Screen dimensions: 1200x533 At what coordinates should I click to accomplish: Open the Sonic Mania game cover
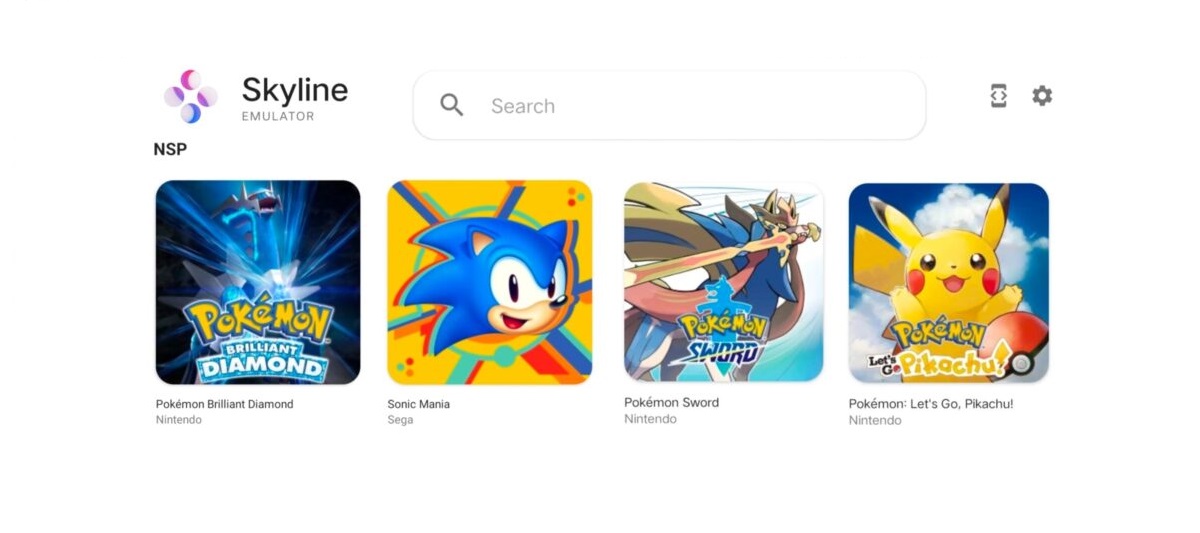(x=490, y=282)
